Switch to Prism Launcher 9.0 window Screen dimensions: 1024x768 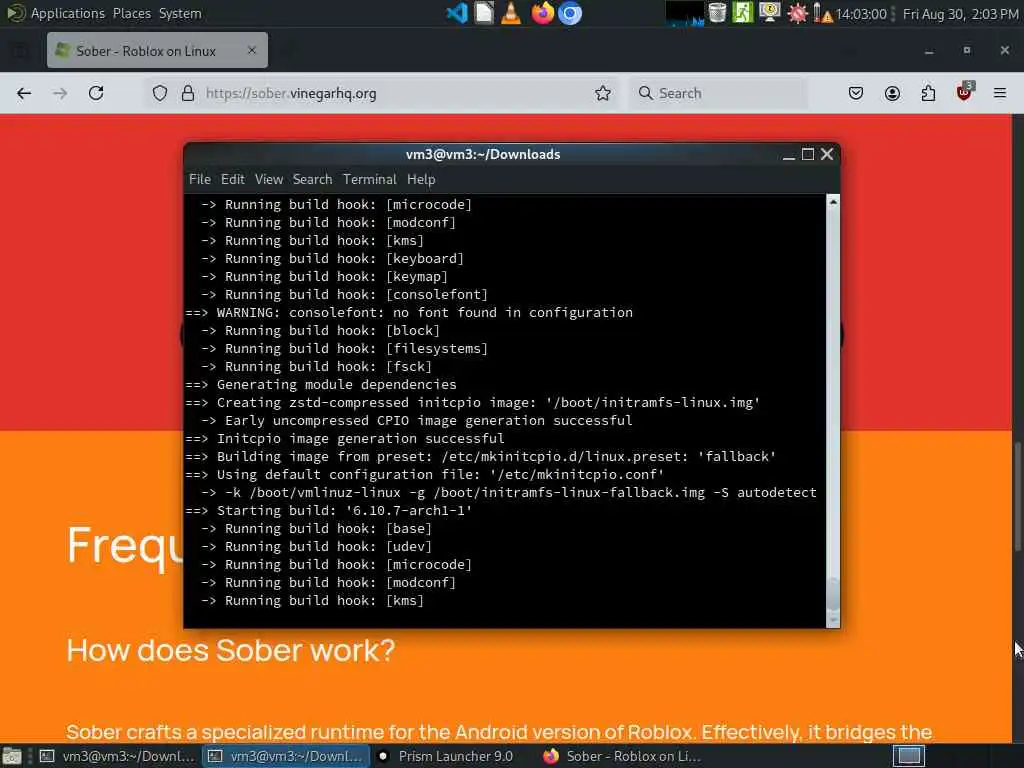point(453,756)
